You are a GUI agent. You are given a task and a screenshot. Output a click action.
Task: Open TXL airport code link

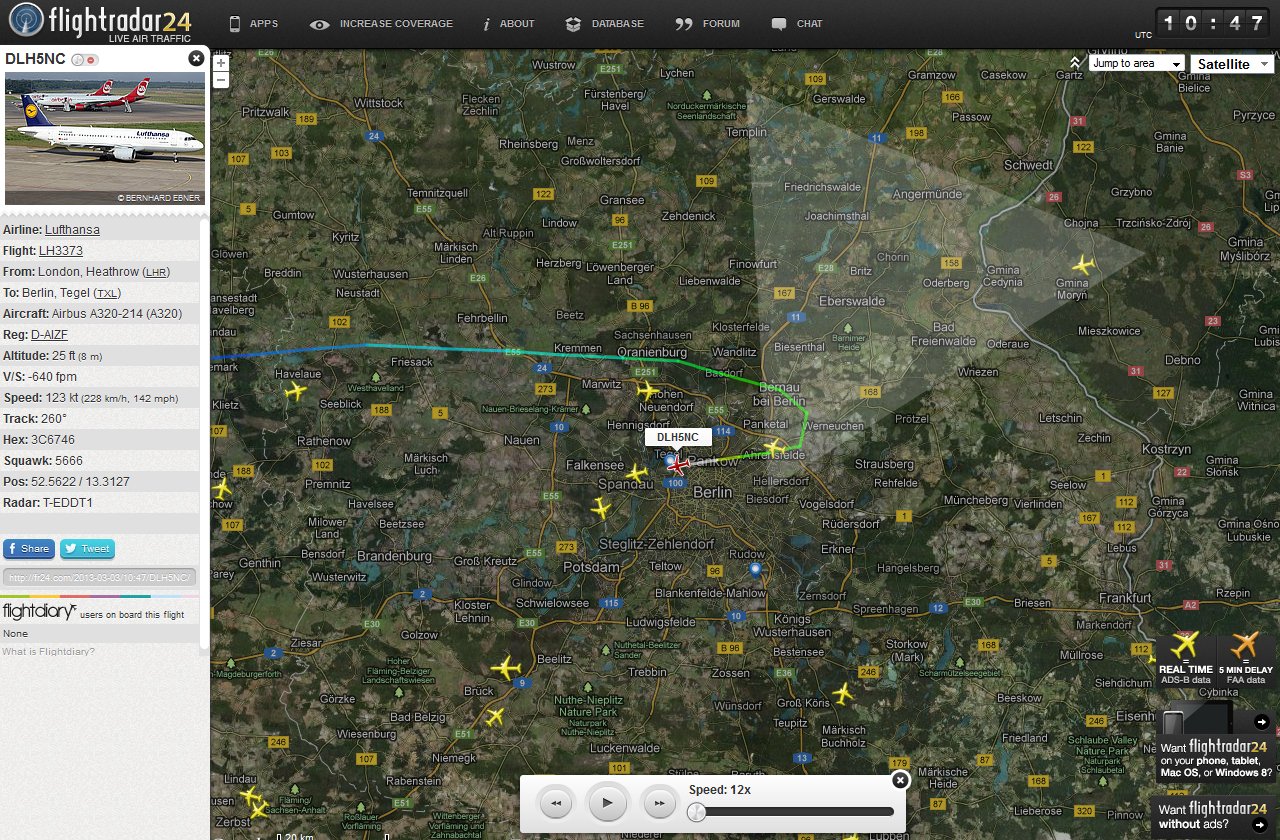point(108,293)
